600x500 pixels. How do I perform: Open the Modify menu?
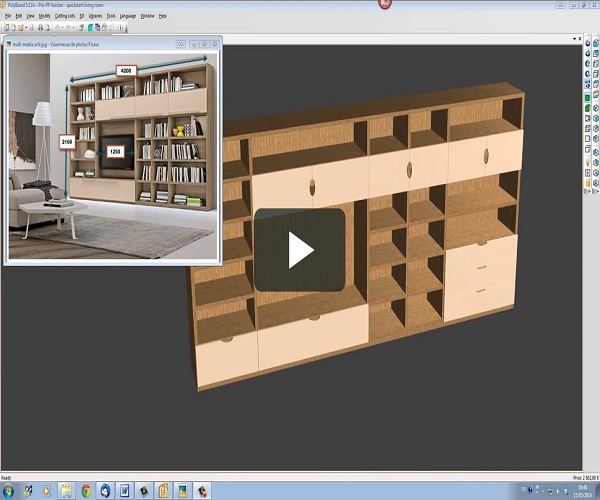coord(44,16)
